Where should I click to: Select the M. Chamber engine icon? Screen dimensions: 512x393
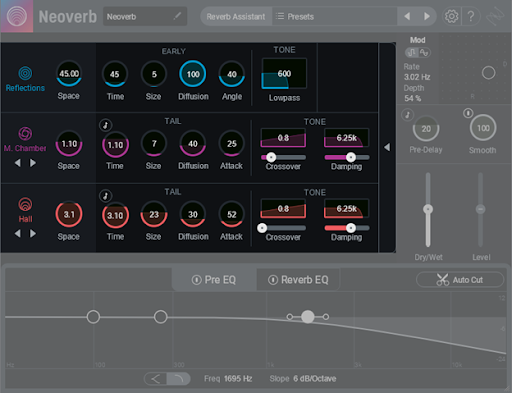coord(25,134)
